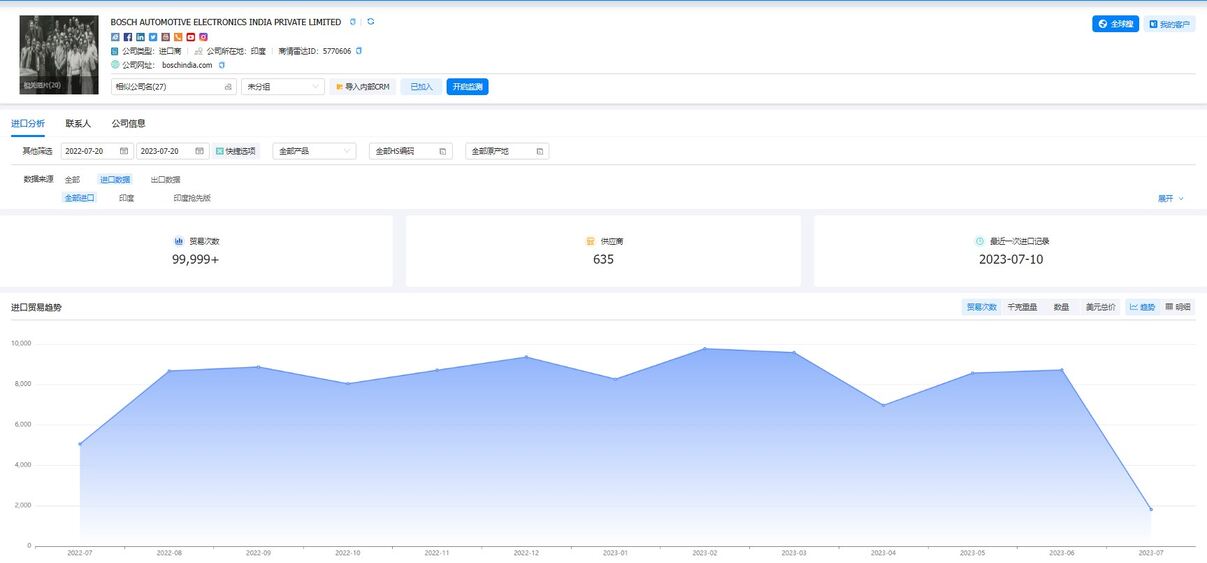Switch chart to 趋势 trend view
This screenshot has height=563, width=1207.
coord(1142,307)
